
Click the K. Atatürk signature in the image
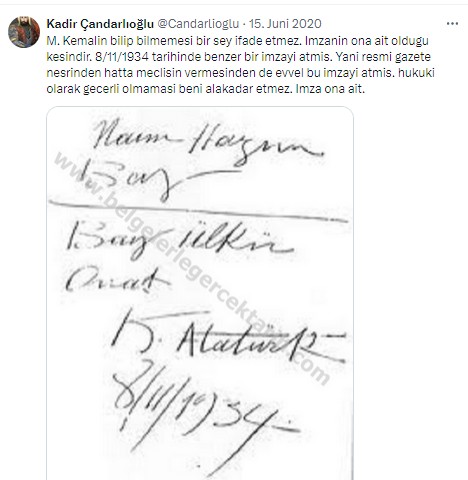228,338
